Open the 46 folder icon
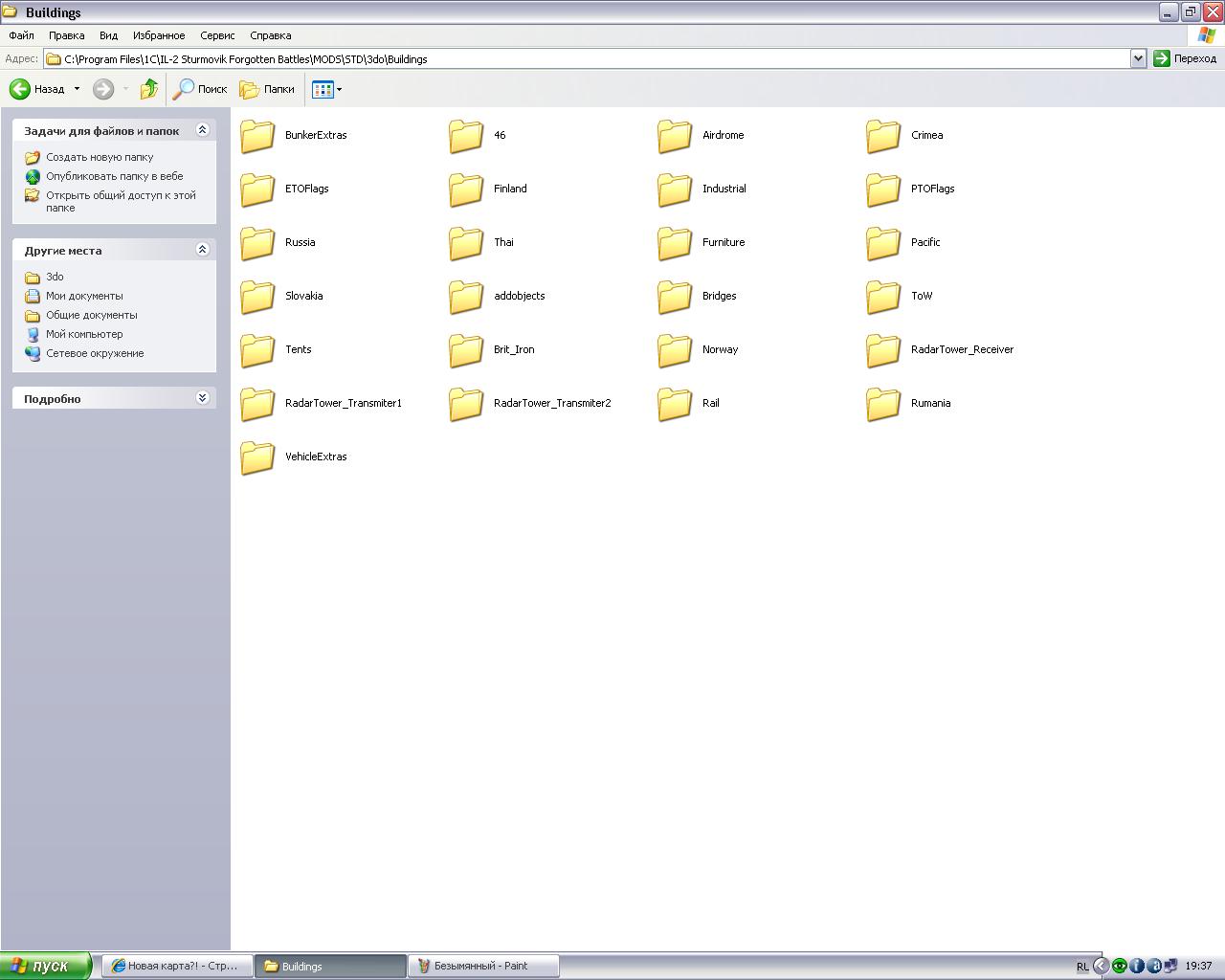1225x980 pixels. [x=466, y=136]
